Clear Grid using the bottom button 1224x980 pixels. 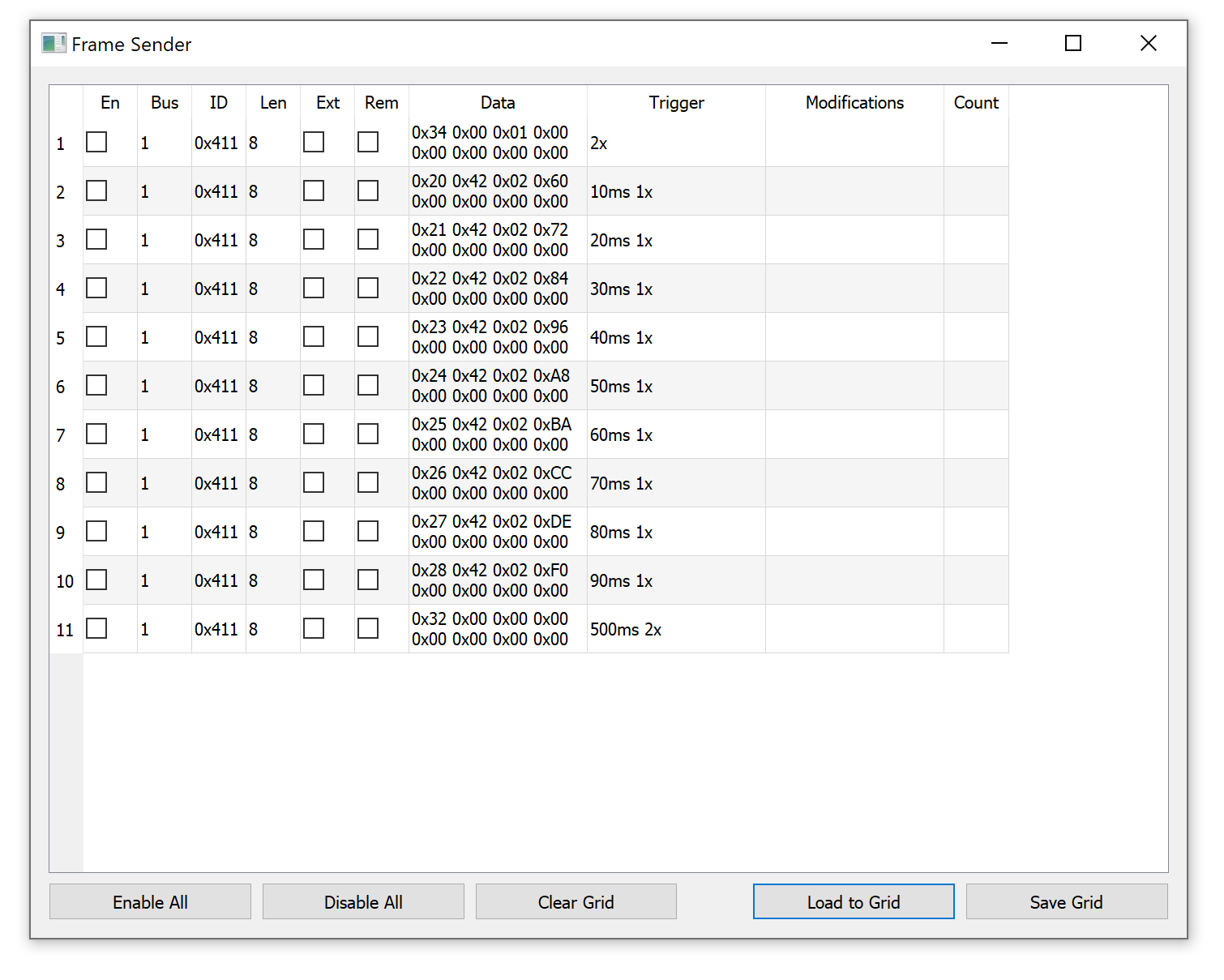click(x=576, y=902)
